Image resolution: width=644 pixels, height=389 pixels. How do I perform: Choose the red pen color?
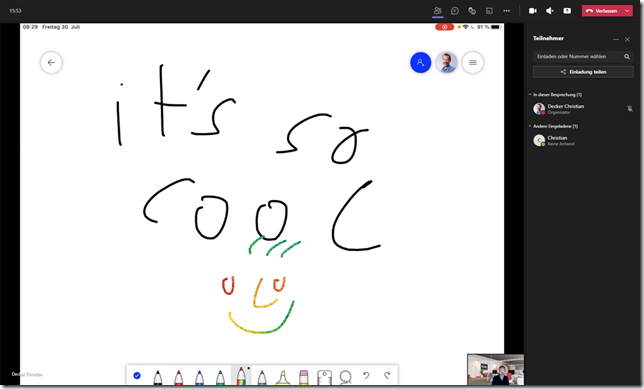(179, 377)
